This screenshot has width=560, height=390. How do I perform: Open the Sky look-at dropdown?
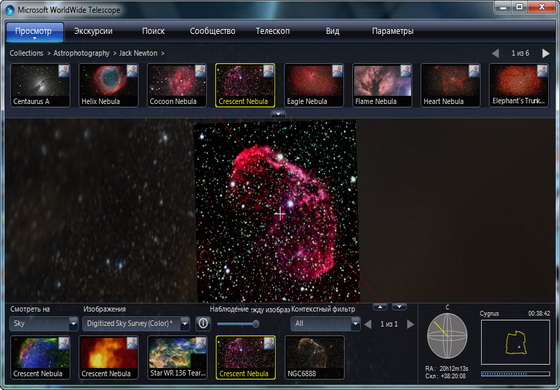pos(44,324)
